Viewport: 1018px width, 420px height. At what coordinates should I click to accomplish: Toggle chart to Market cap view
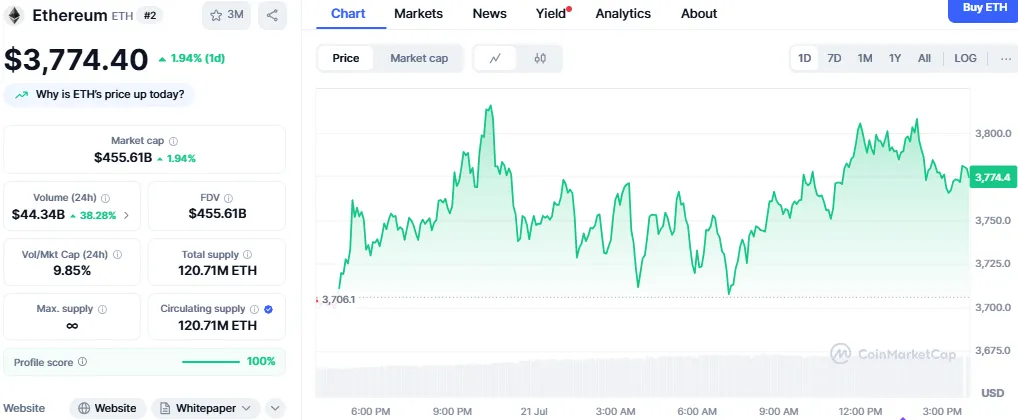[x=419, y=58]
